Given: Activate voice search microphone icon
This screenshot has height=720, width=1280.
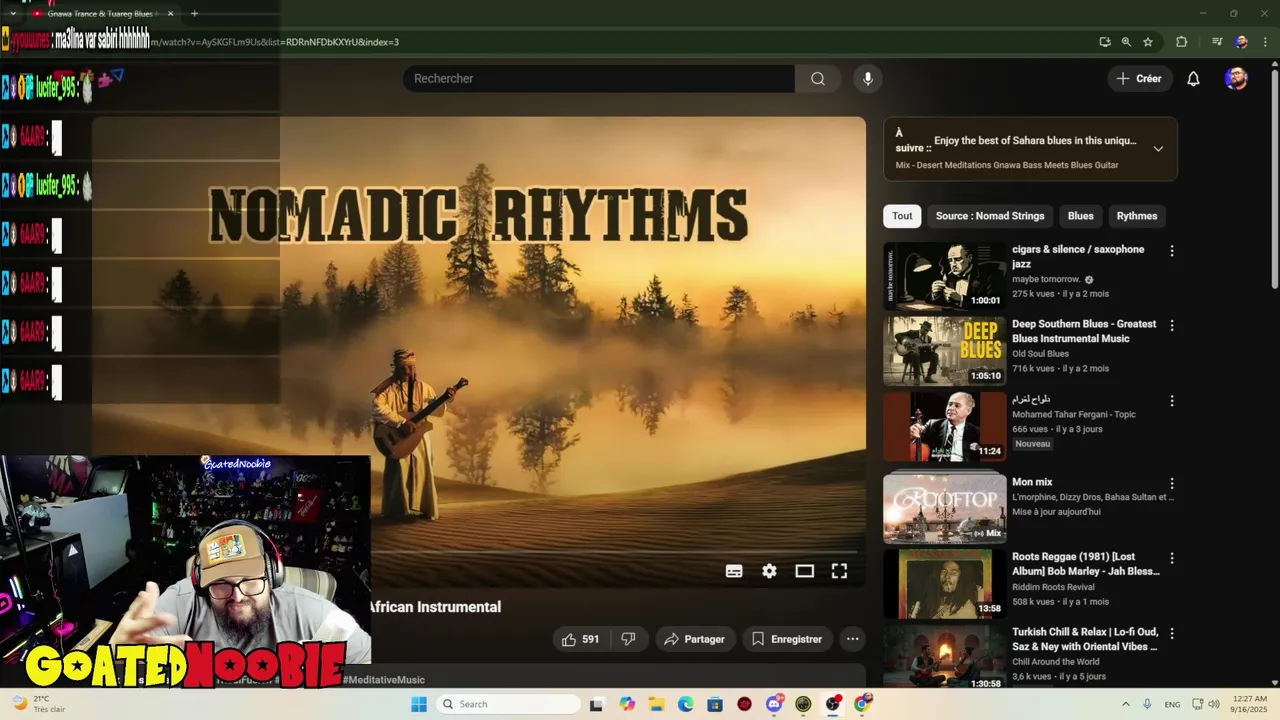Looking at the screenshot, I should [868, 79].
